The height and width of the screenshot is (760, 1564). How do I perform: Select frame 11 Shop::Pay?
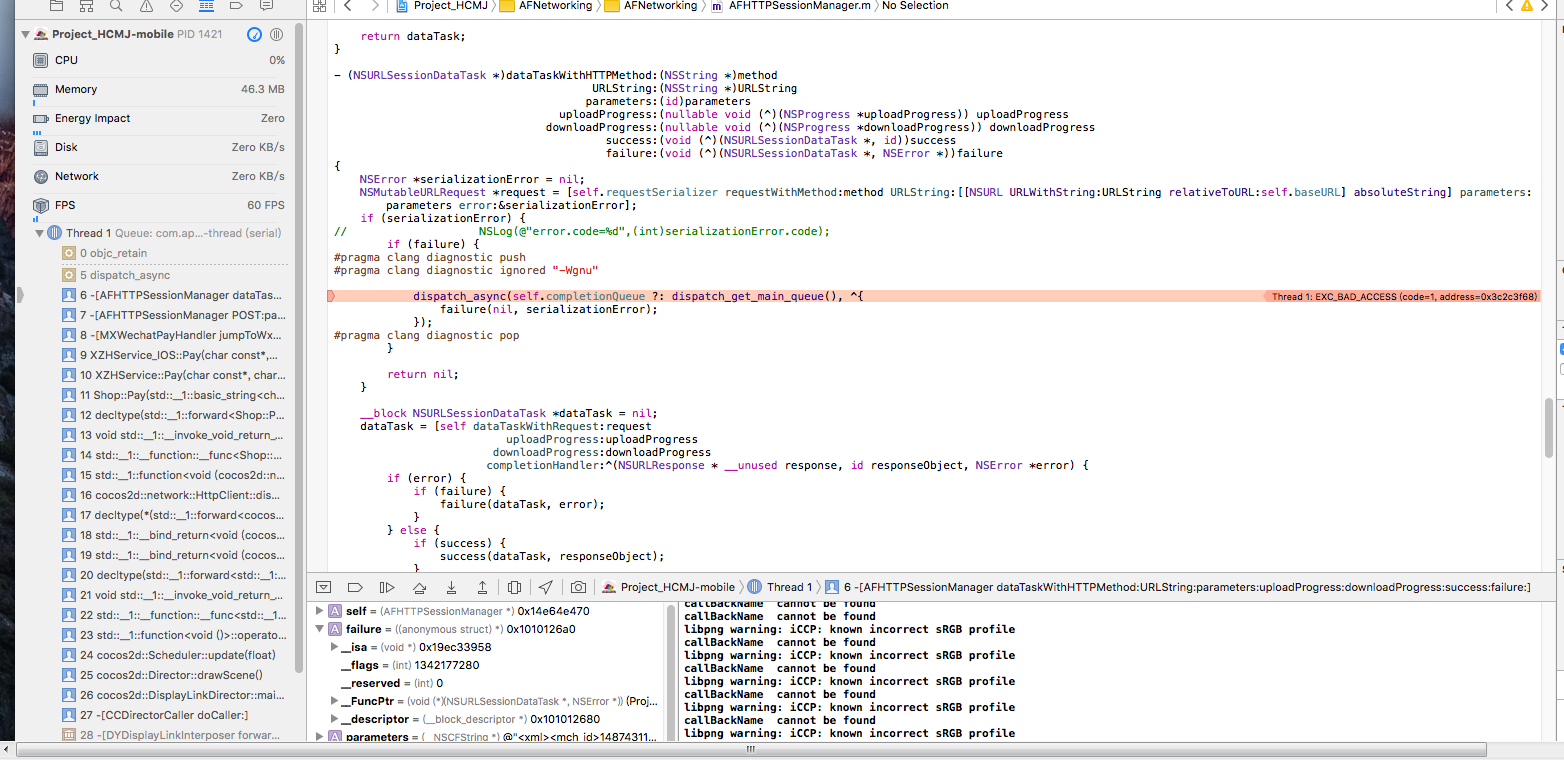click(175, 395)
